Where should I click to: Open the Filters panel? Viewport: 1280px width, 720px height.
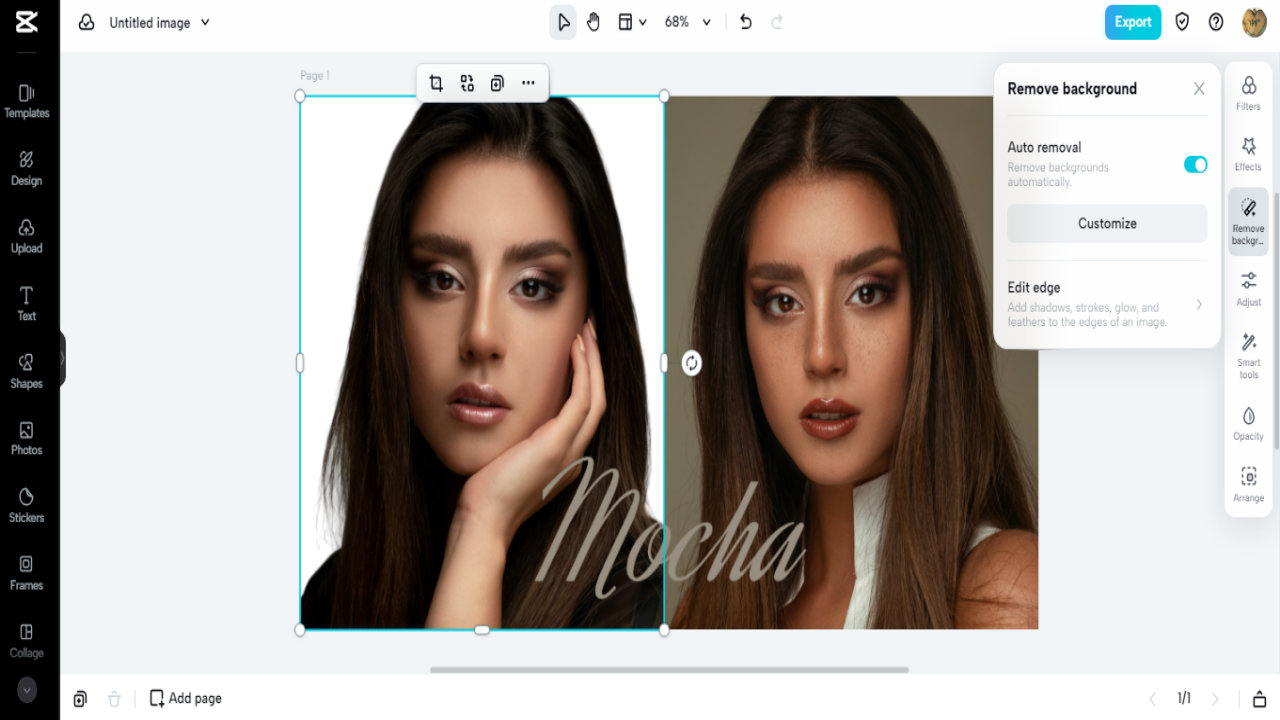[1248, 92]
